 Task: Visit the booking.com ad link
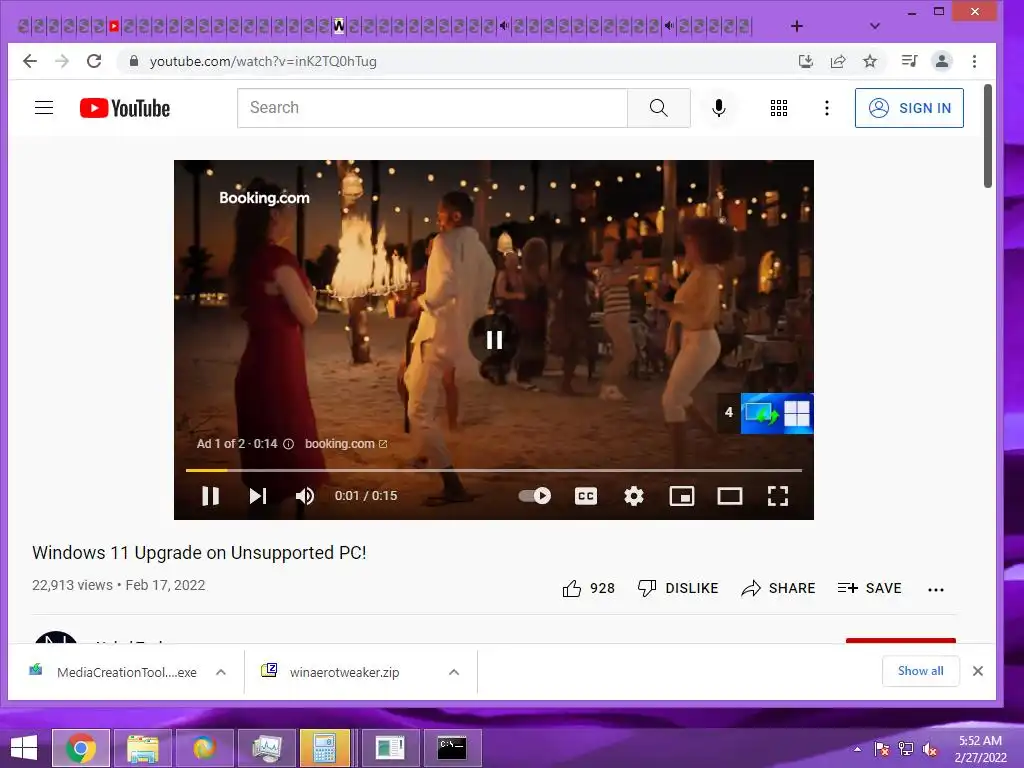pyautogui.click(x=345, y=444)
